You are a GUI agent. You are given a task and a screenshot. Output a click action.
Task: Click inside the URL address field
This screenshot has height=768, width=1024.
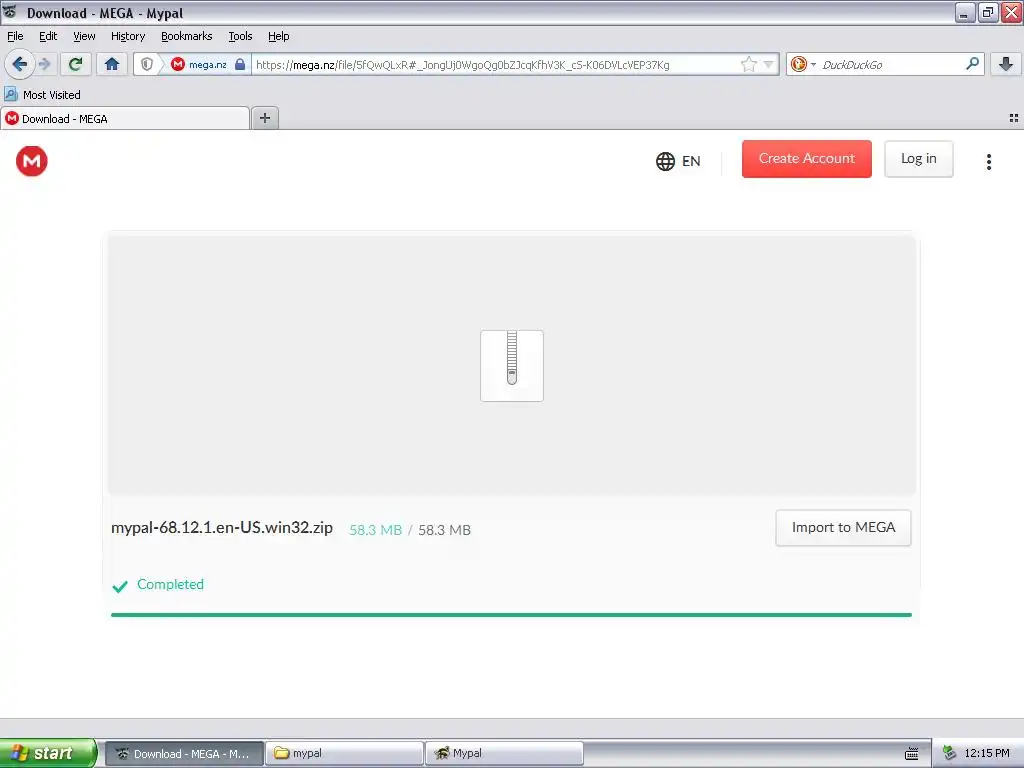(x=496, y=64)
